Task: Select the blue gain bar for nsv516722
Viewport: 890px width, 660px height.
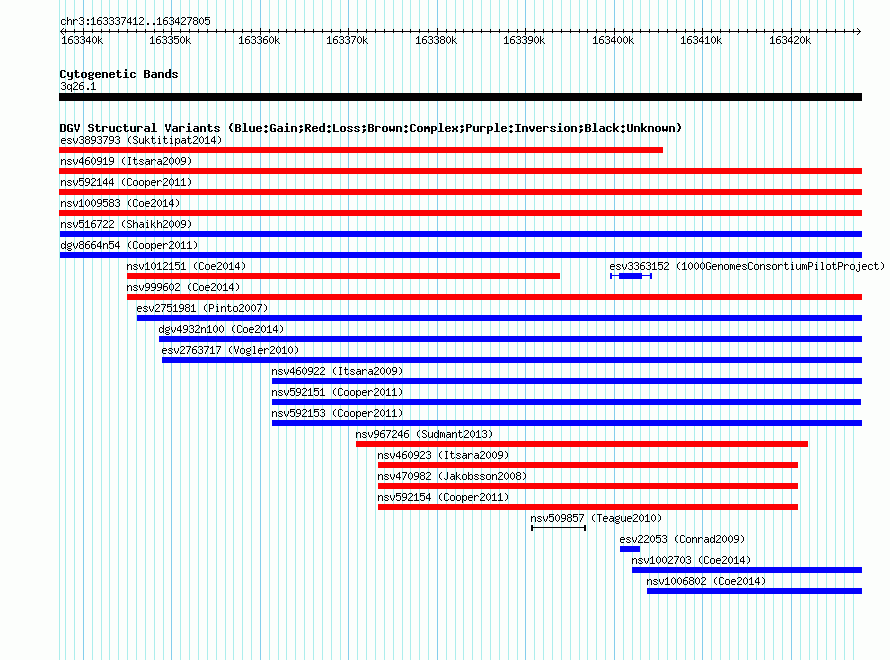Action: tap(460, 234)
